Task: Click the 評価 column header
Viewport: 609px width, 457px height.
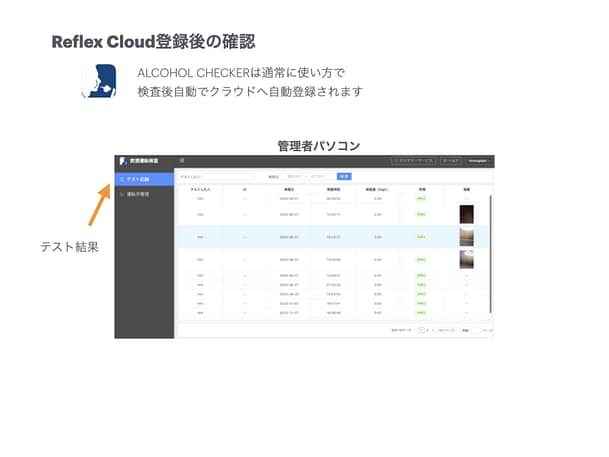Action: point(422,189)
